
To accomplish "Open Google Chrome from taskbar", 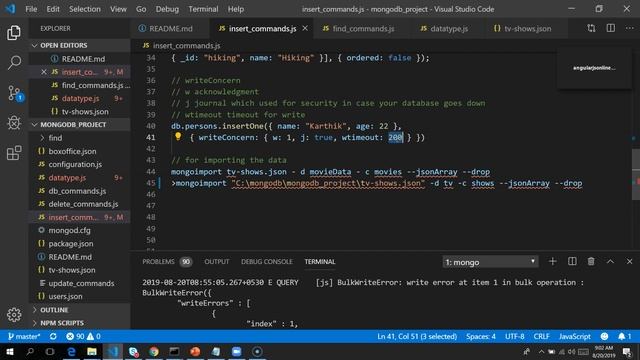I will point(154,351).
